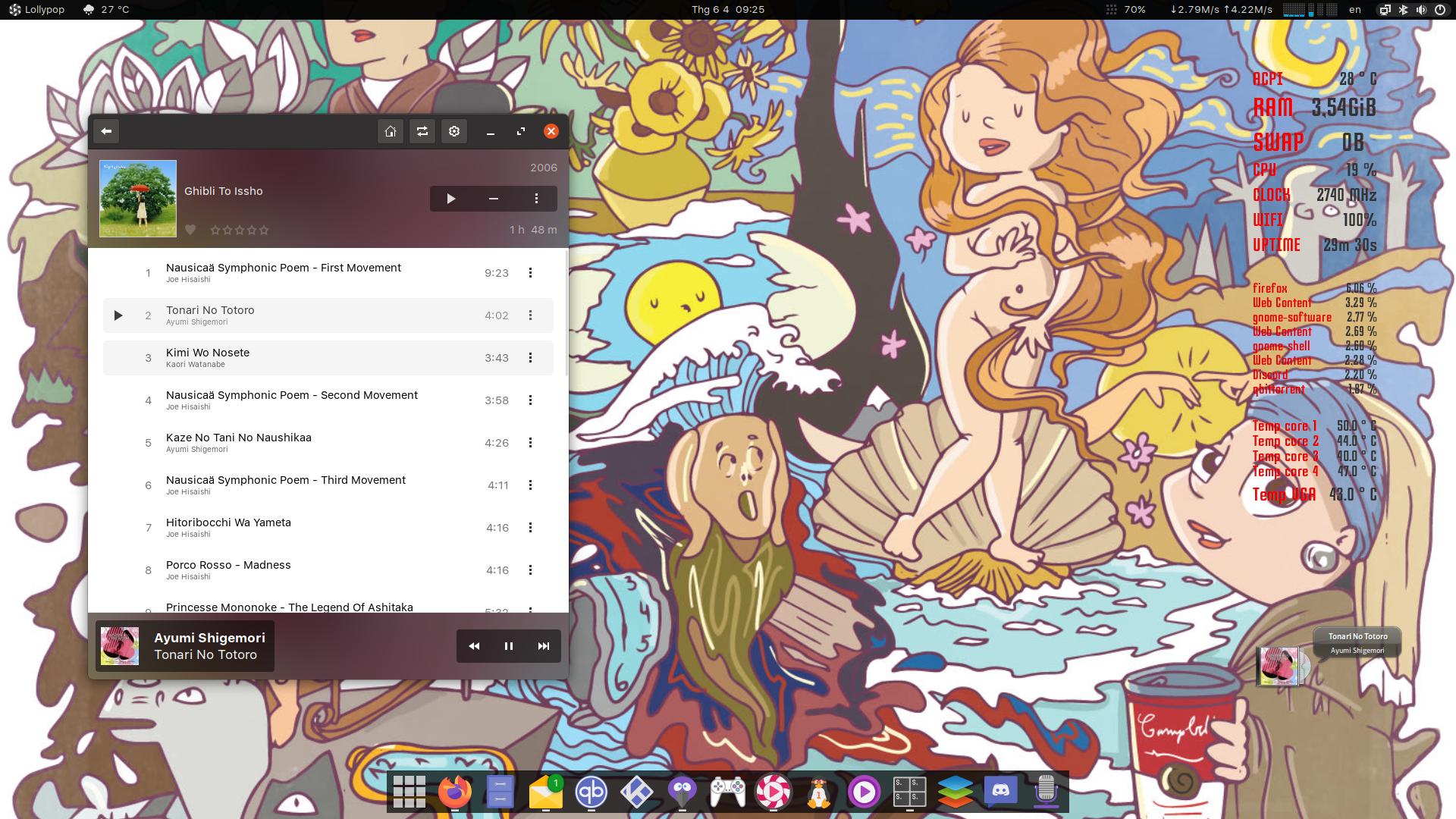1456x819 pixels.
Task: Click the 70% indicator in the top bar
Action: tap(1125, 10)
